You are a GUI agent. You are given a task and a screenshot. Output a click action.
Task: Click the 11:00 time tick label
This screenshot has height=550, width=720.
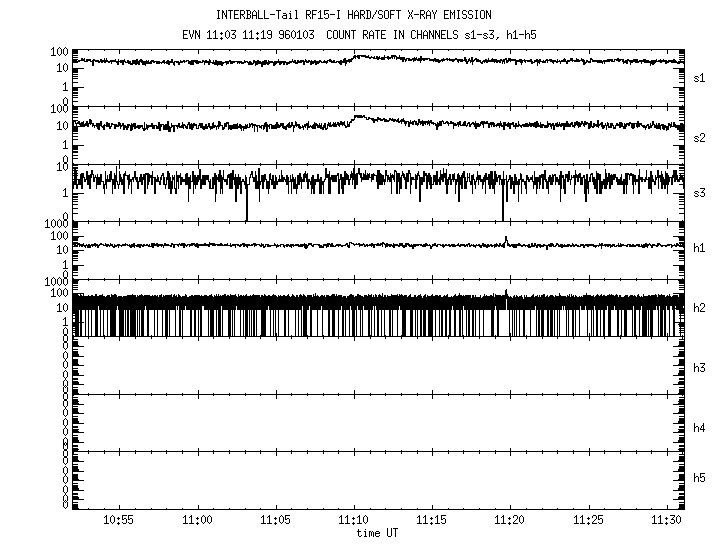tap(197, 521)
